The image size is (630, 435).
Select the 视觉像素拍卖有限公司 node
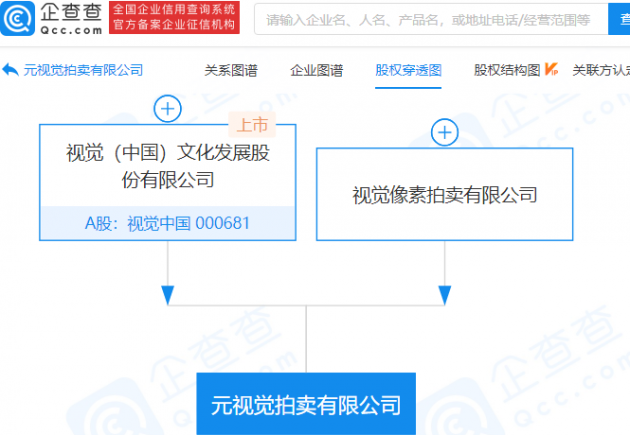pyautogui.click(x=444, y=194)
